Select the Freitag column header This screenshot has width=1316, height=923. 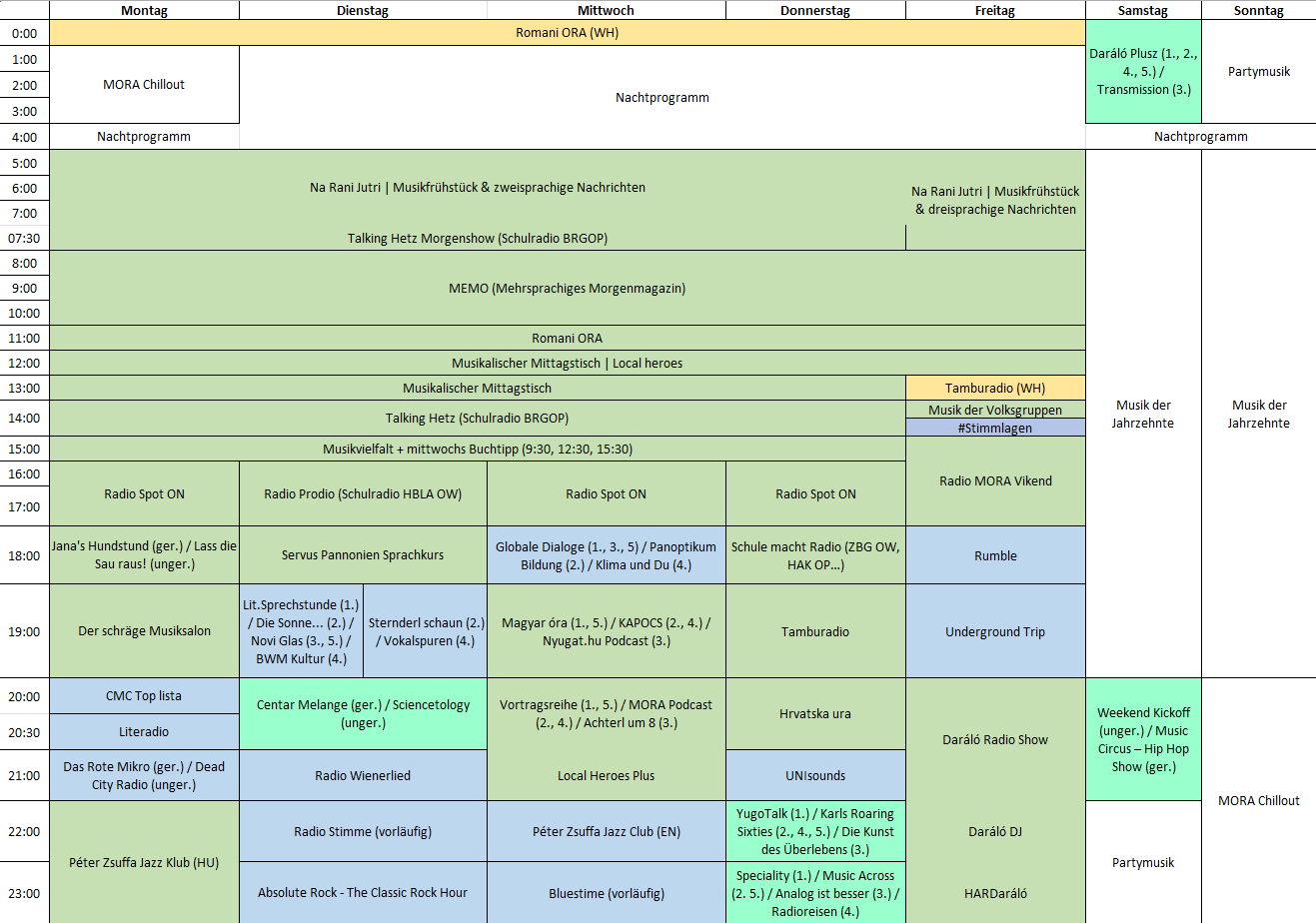coord(994,10)
